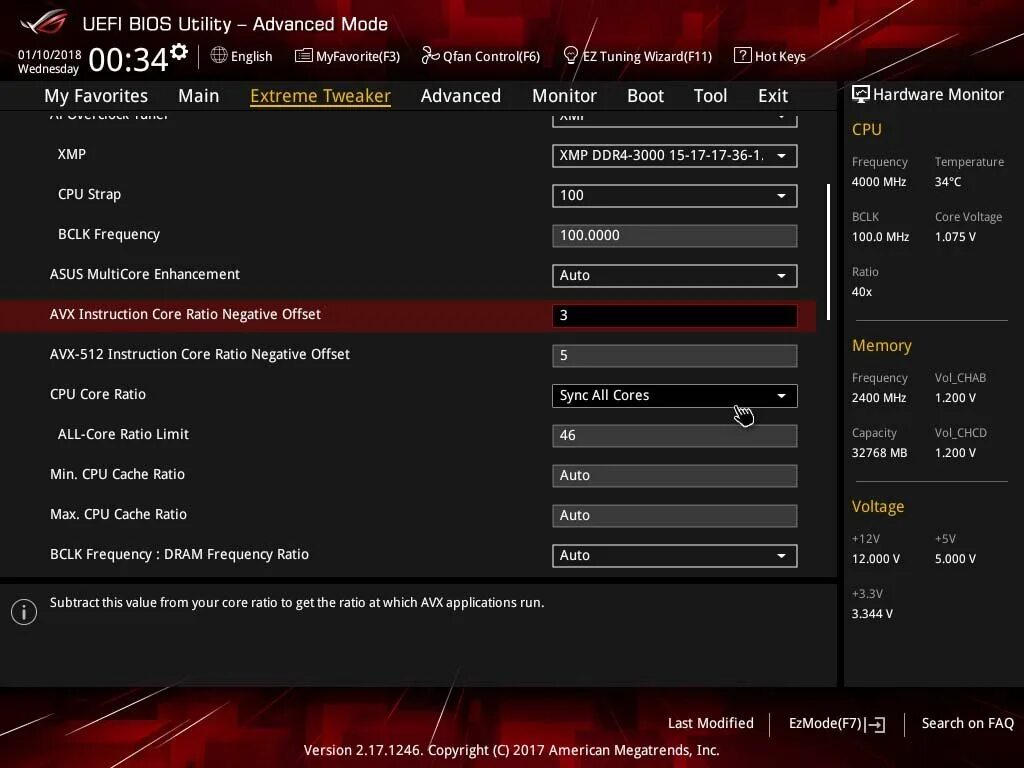Open the Tool tab

point(711,96)
